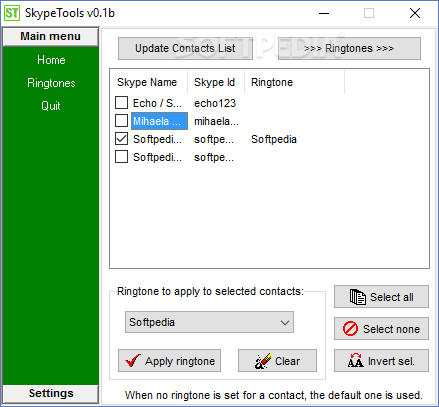Select the Echo / S... name text
This screenshot has height=407, width=439.
click(157, 103)
